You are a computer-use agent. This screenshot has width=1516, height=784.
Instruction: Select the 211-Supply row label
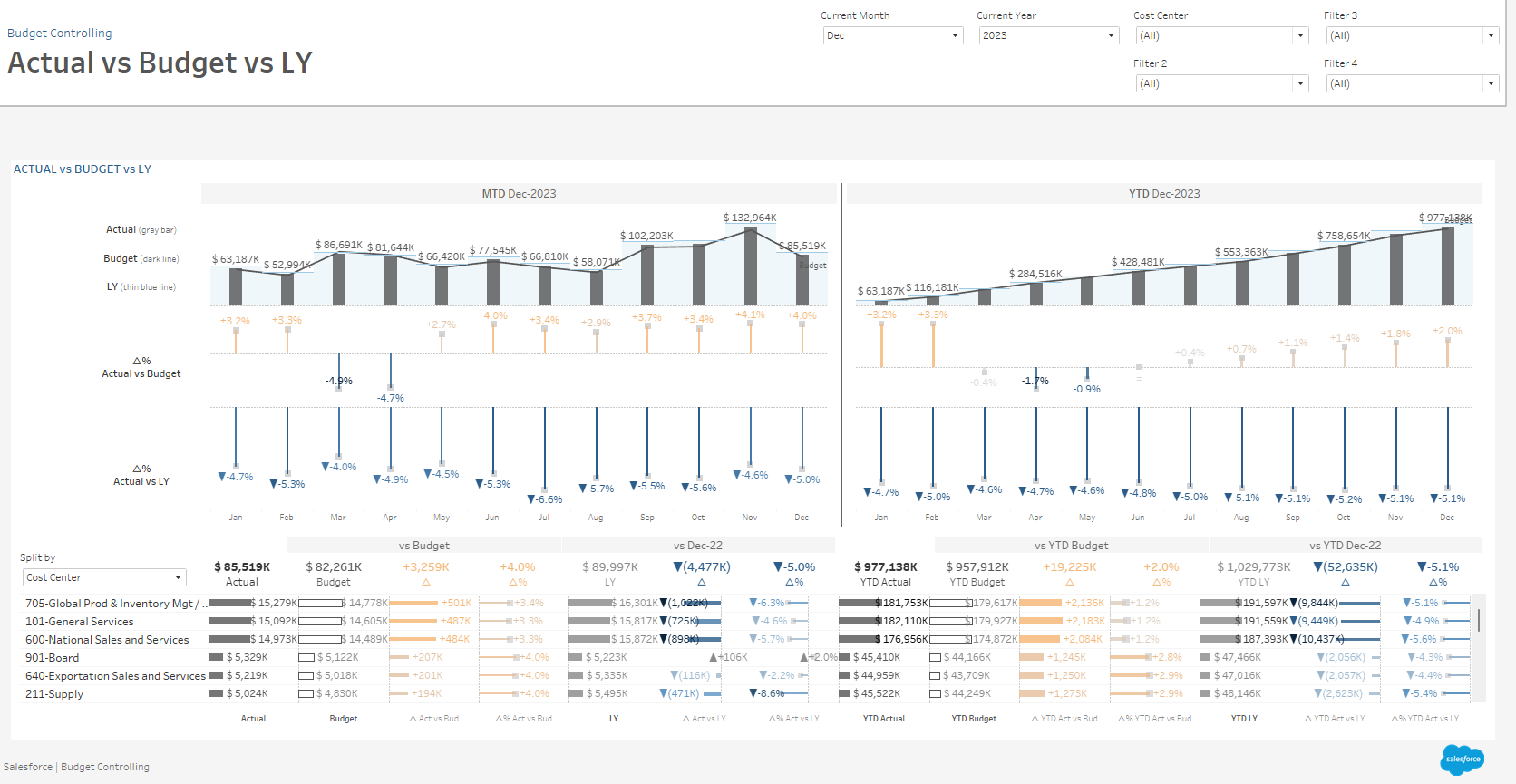tap(54, 694)
